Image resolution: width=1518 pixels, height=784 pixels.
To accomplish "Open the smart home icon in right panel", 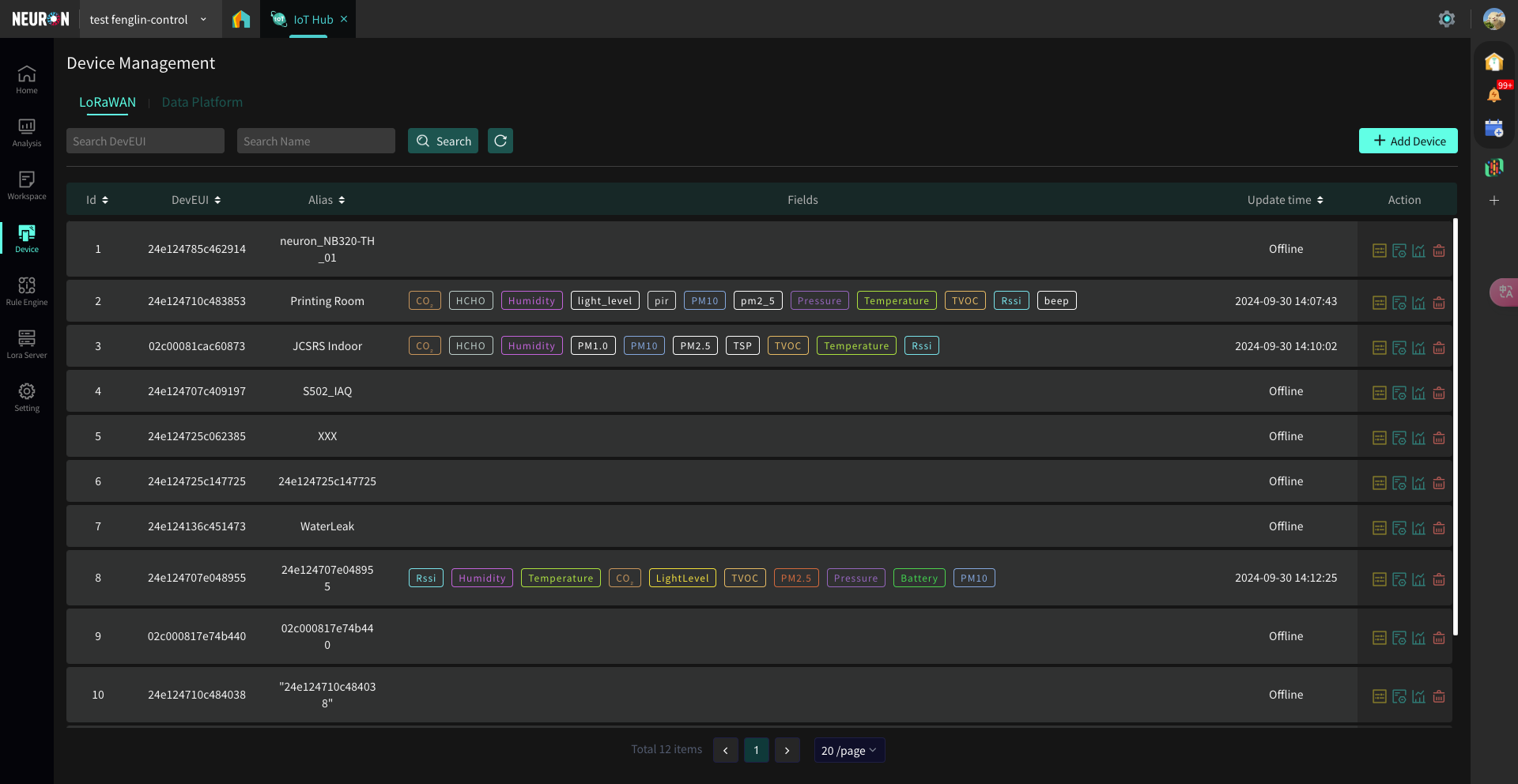I will [x=1494, y=62].
